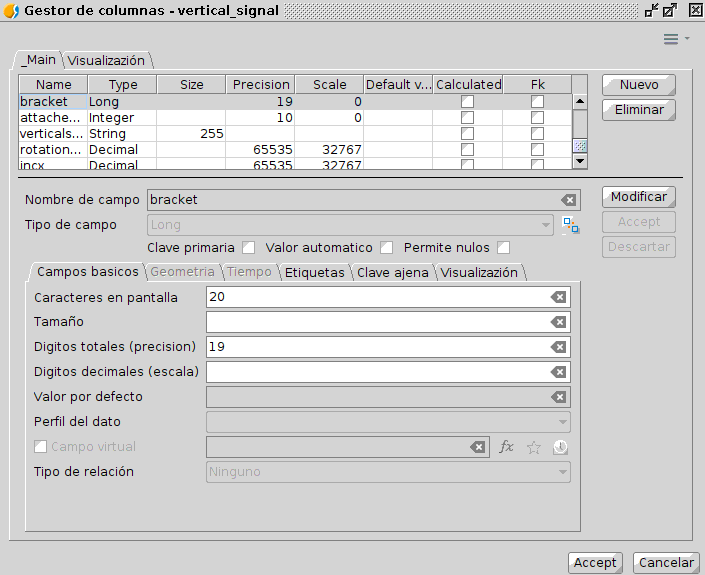Enable Permite nulos checkbox
705x575 pixels.
pos(504,248)
